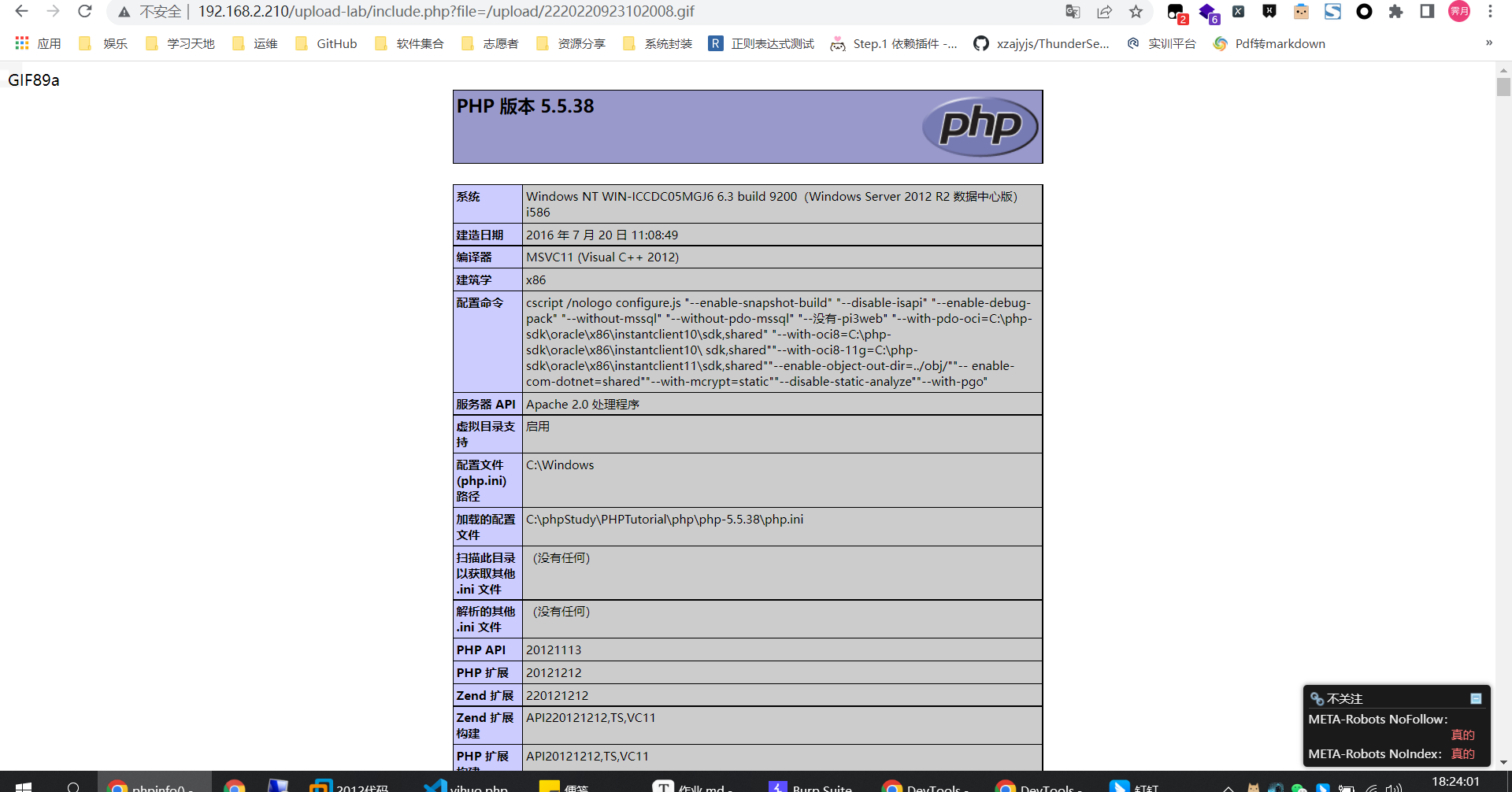Open the extension with purple badge 6

tap(1207, 13)
